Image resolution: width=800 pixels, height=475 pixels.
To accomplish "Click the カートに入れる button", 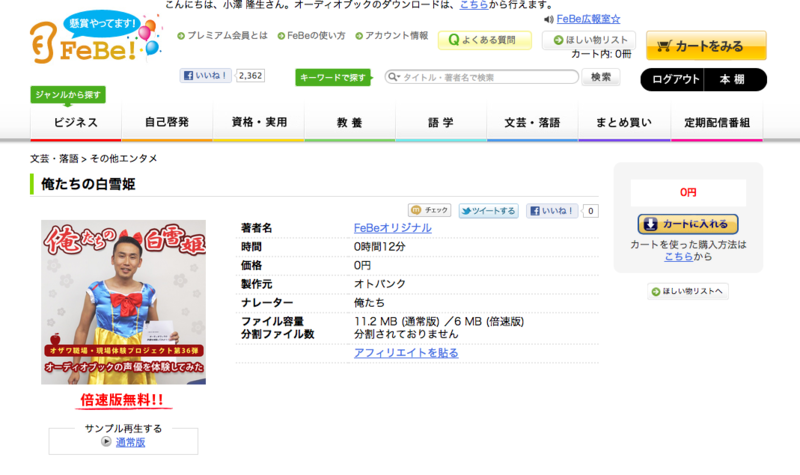I will point(688,224).
